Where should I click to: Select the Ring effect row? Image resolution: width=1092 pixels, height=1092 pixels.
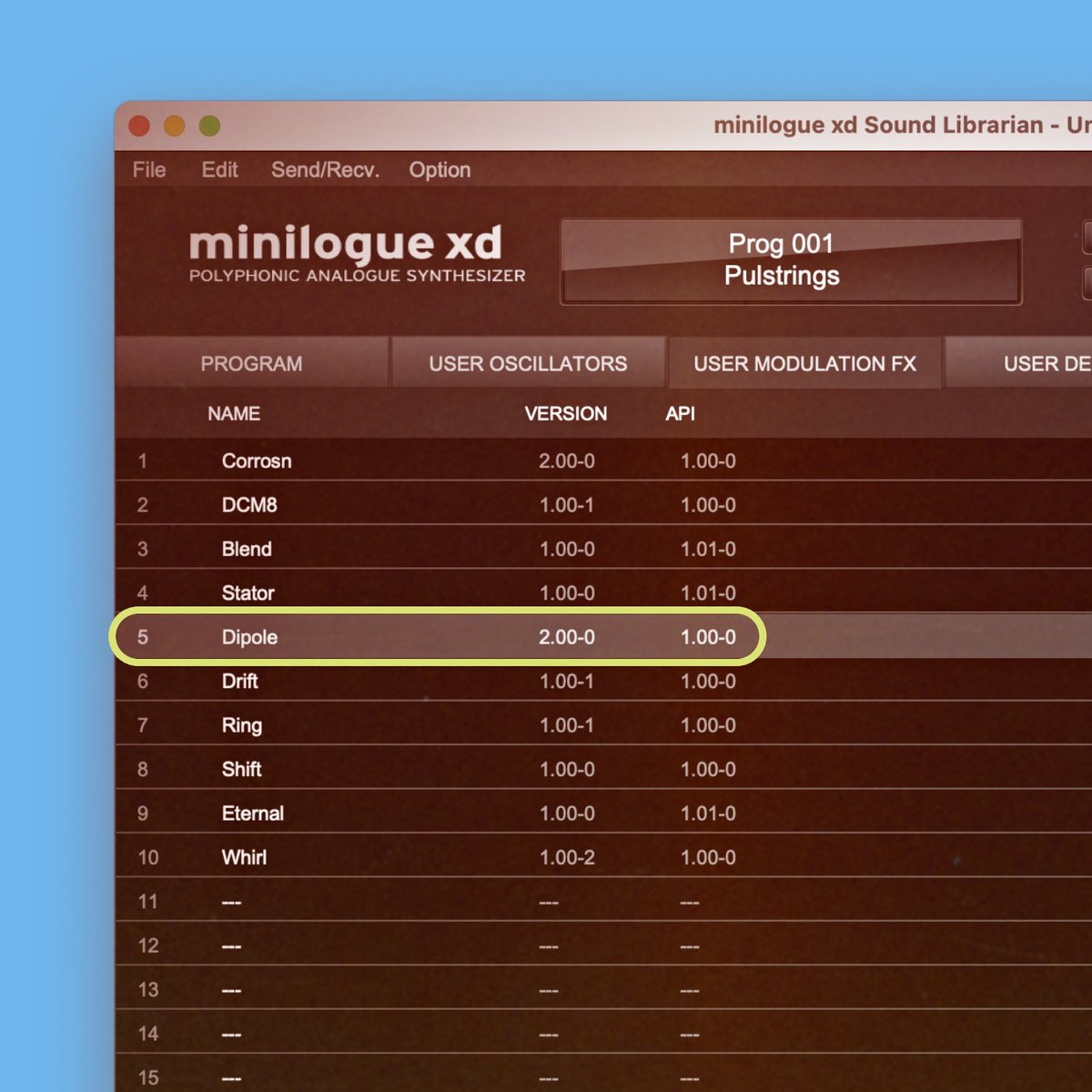point(603,725)
